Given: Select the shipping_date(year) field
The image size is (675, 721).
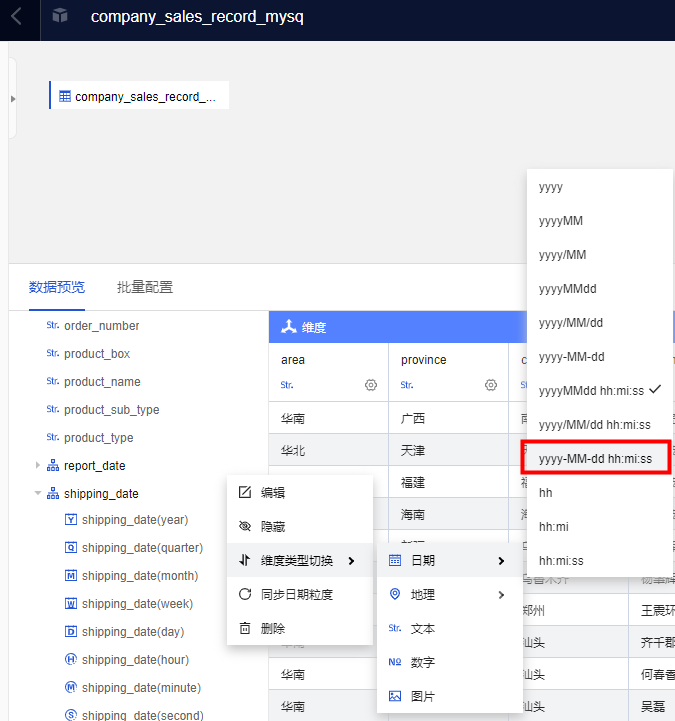Looking at the screenshot, I should (x=134, y=520).
